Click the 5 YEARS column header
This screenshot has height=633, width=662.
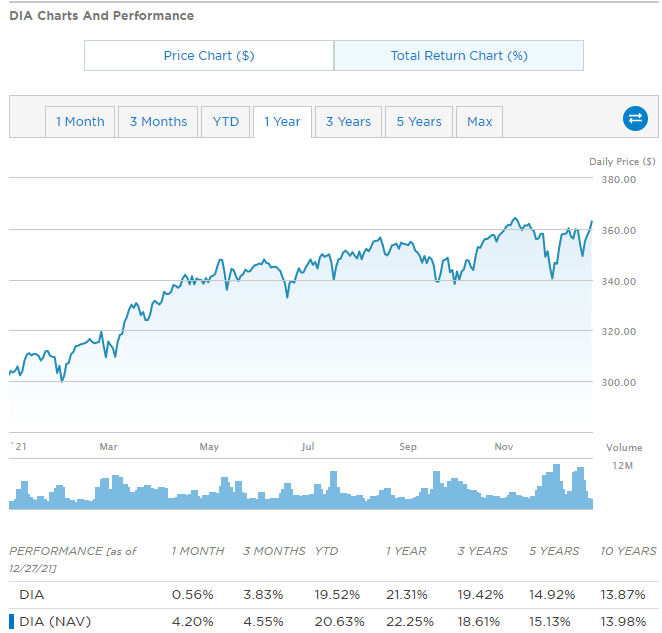coord(554,551)
